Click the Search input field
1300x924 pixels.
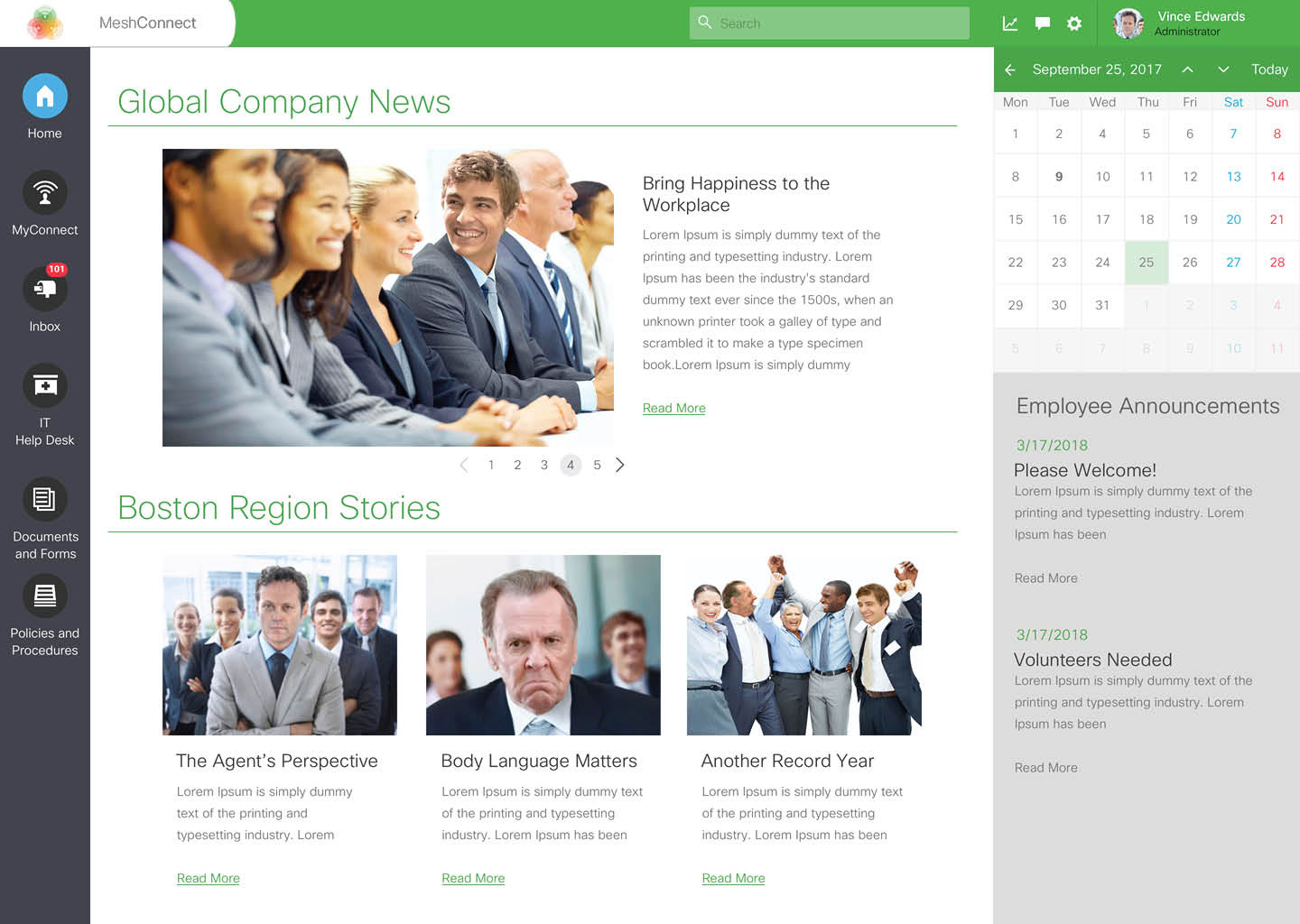pyautogui.click(x=830, y=23)
